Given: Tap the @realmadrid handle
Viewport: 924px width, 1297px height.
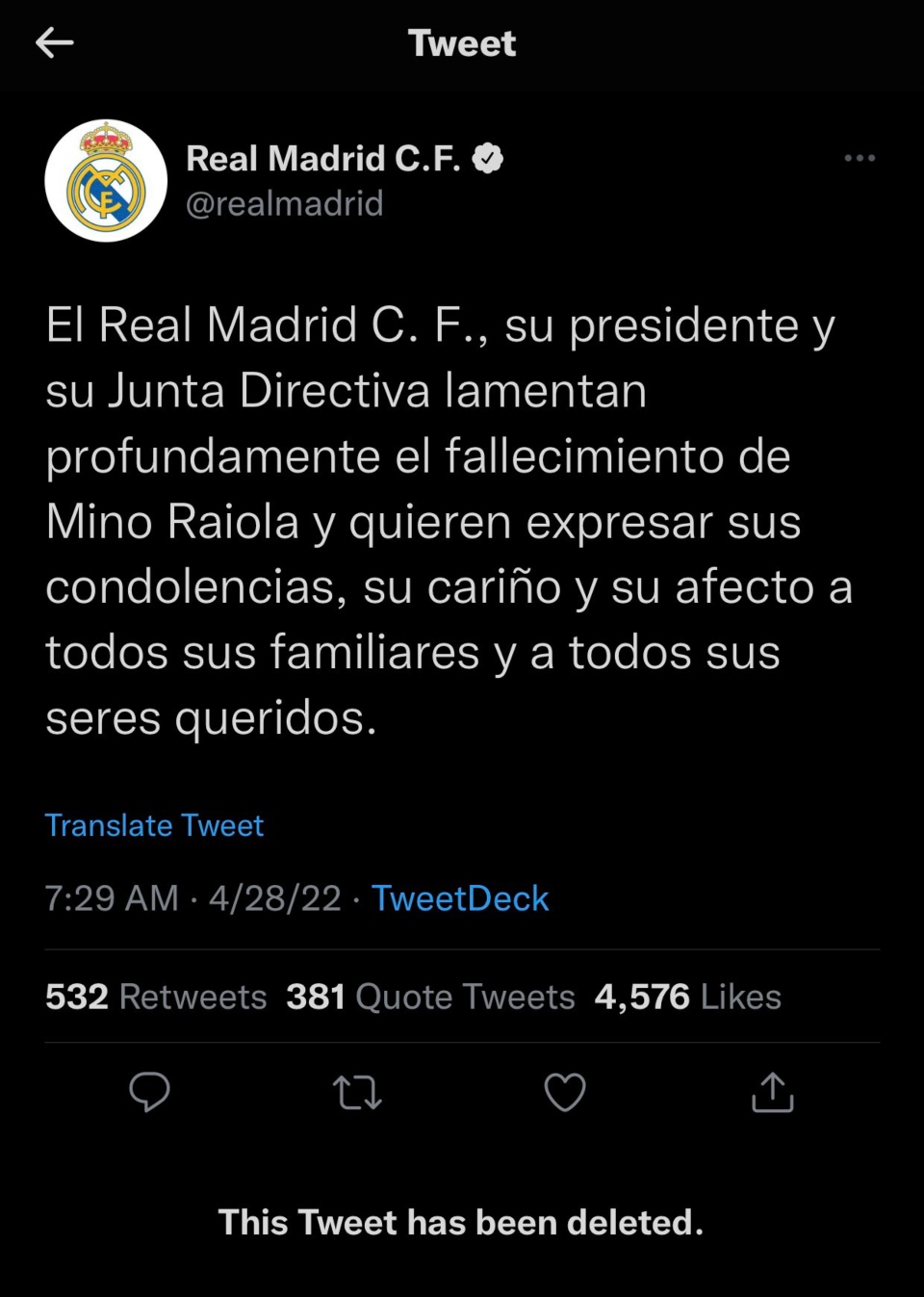Looking at the screenshot, I should (285, 203).
